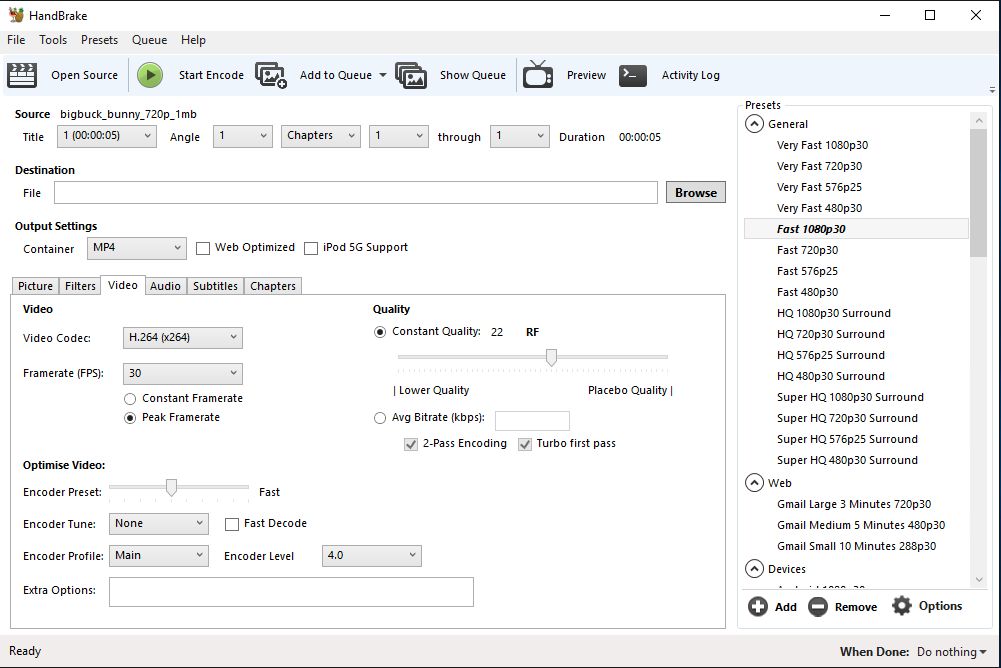Enable the Web Optimized checkbox
The image size is (1001, 668).
coord(203,248)
